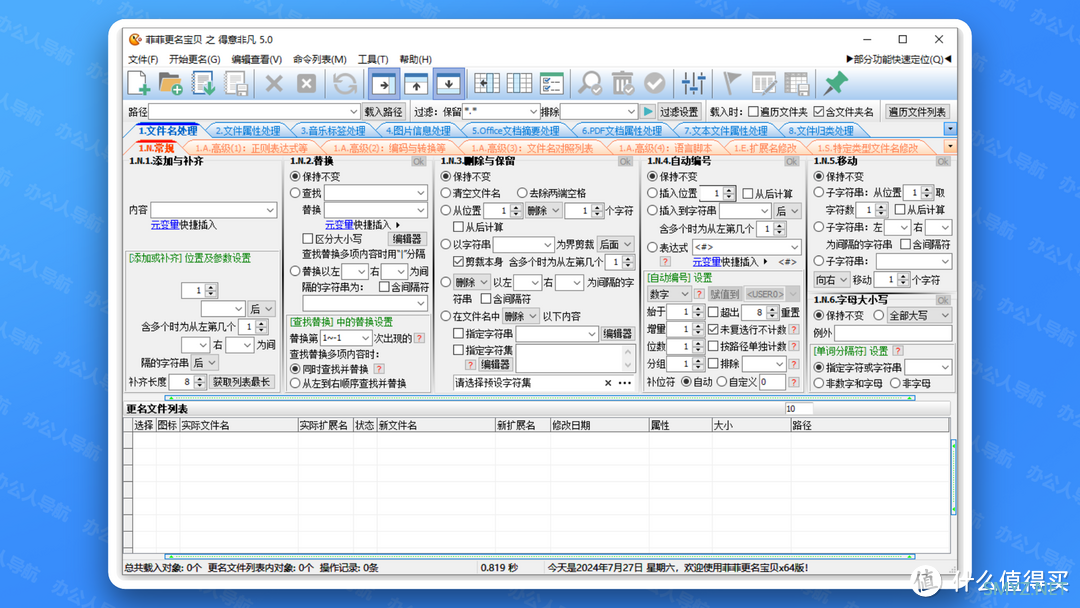Click the 载入路径 button
Image resolution: width=1080 pixels, height=608 pixels.
(x=384, y=112)
